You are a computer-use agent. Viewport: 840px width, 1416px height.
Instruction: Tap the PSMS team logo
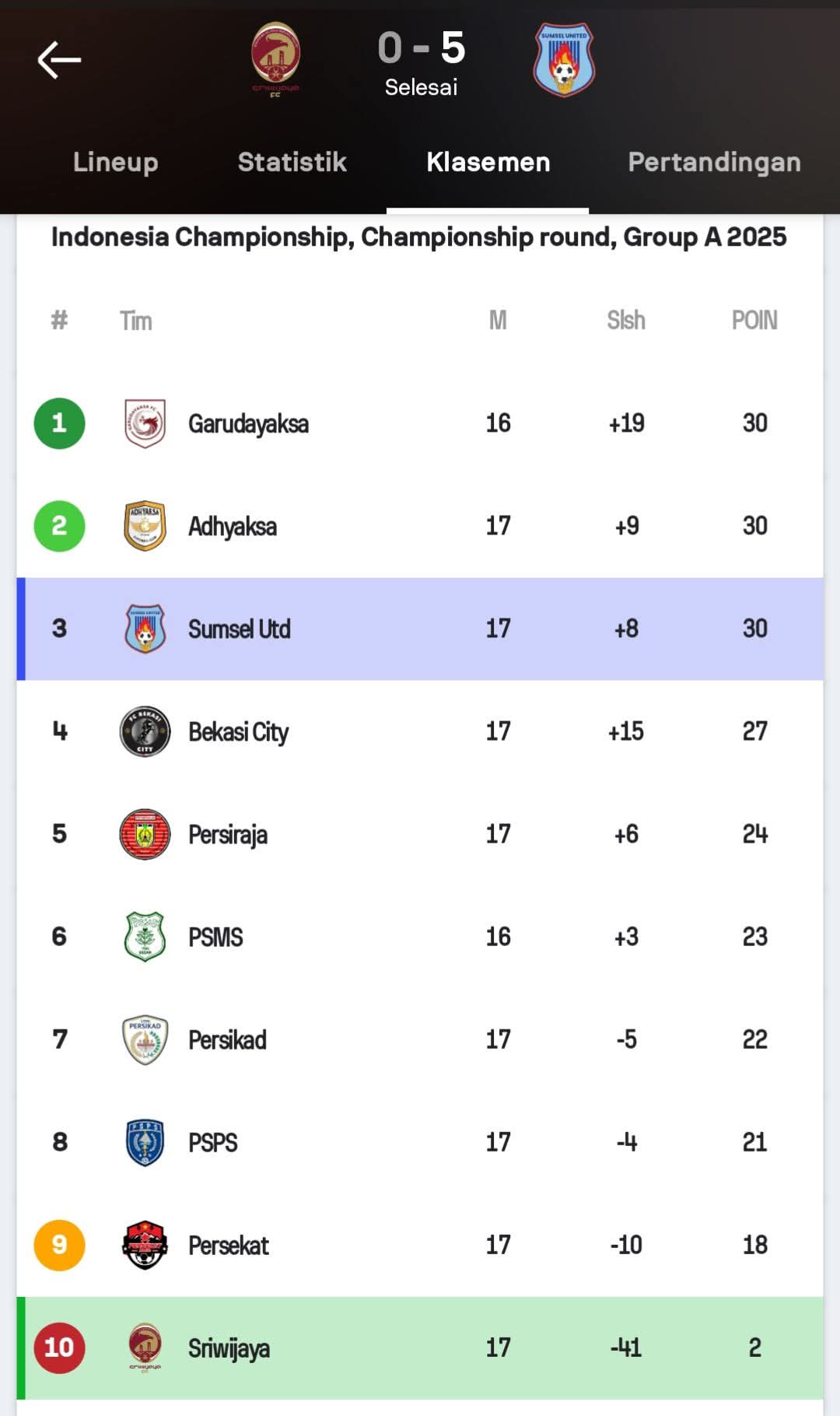point(145,937)
